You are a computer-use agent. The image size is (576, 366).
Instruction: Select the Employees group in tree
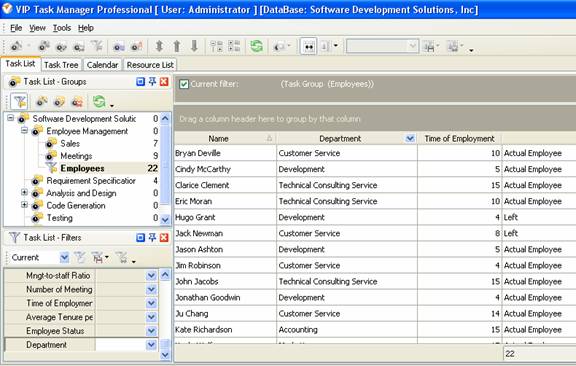(82, 168)
